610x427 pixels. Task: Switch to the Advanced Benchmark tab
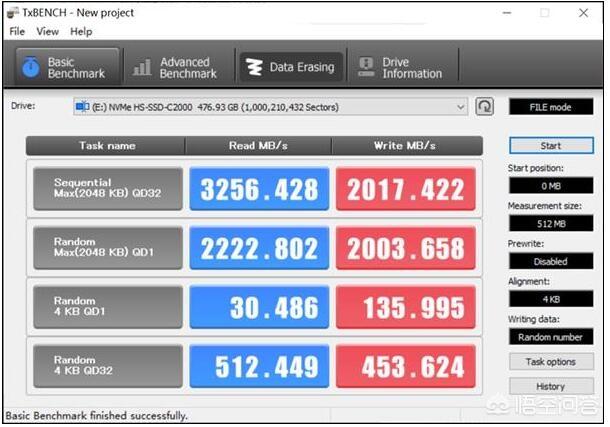(x=179, y=67)
